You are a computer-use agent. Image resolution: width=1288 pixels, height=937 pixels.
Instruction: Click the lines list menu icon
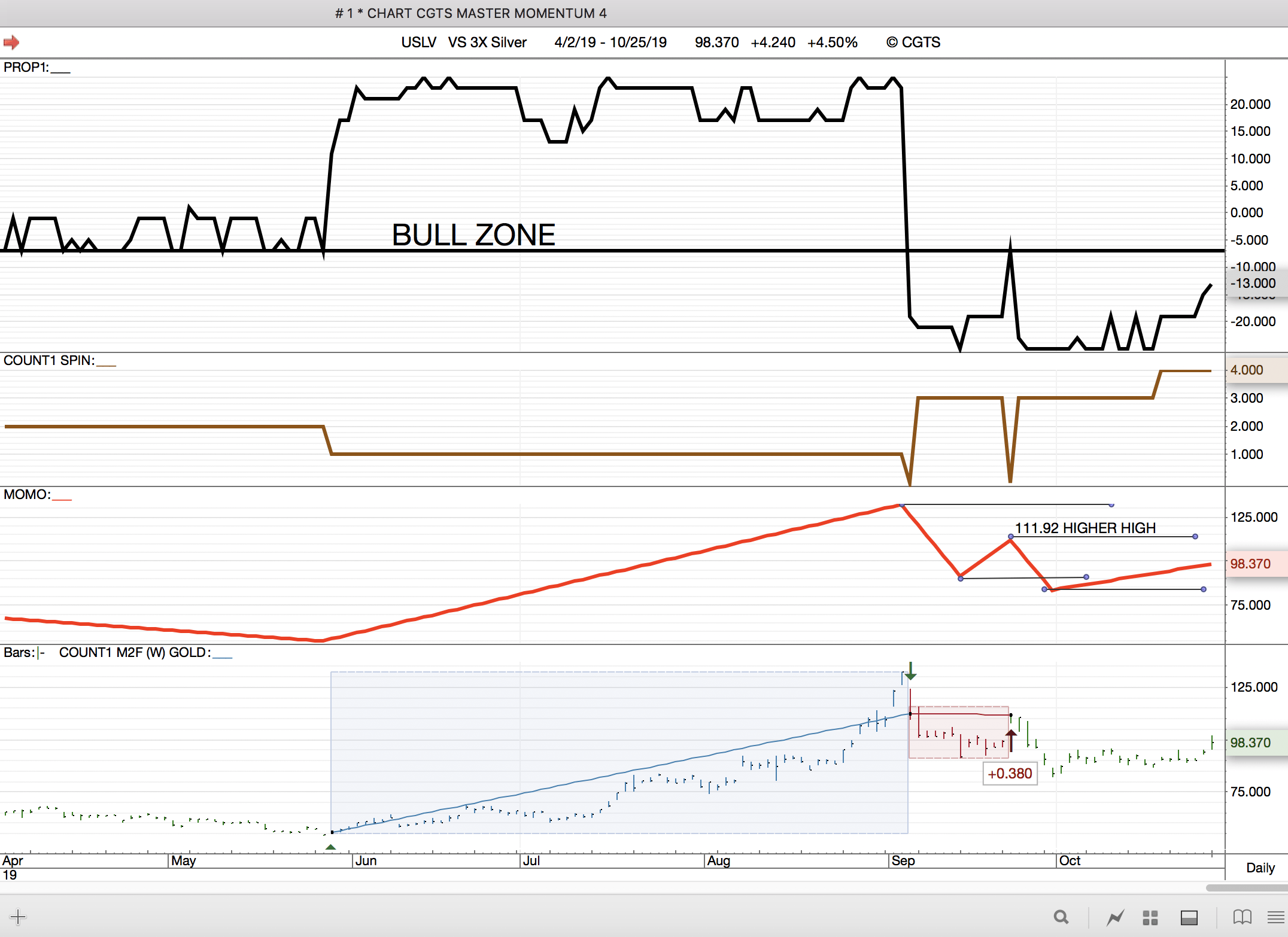pos(1275,917)
